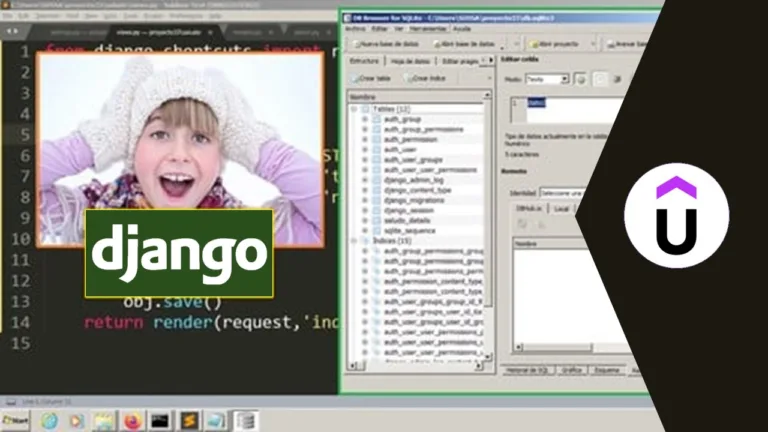This screenshot has height=432, width=768.
Task: Expand the auth_user table node
Action: coord(365,149)
